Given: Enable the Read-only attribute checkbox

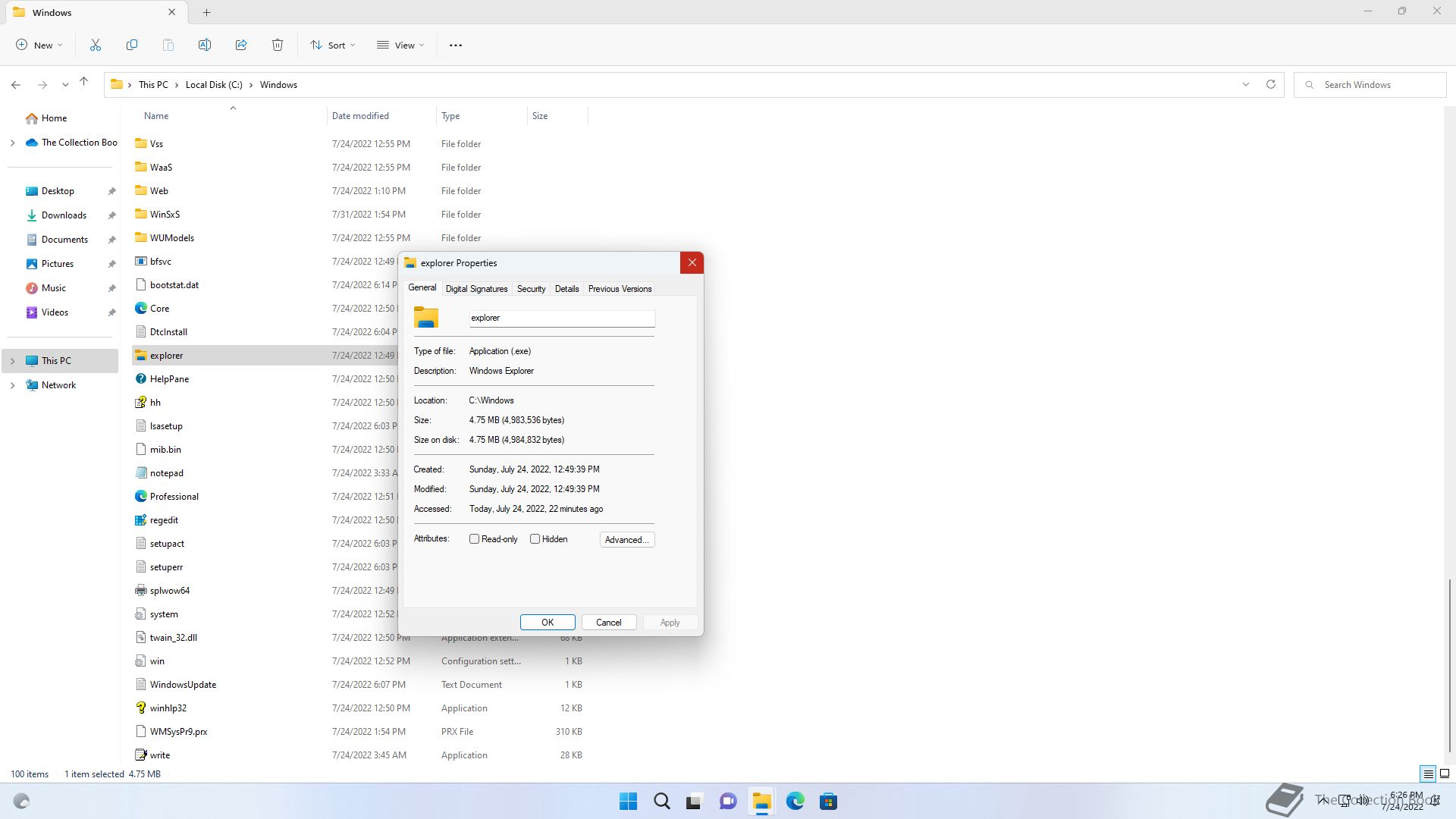Looking at the screenshot, I should 474,539.
